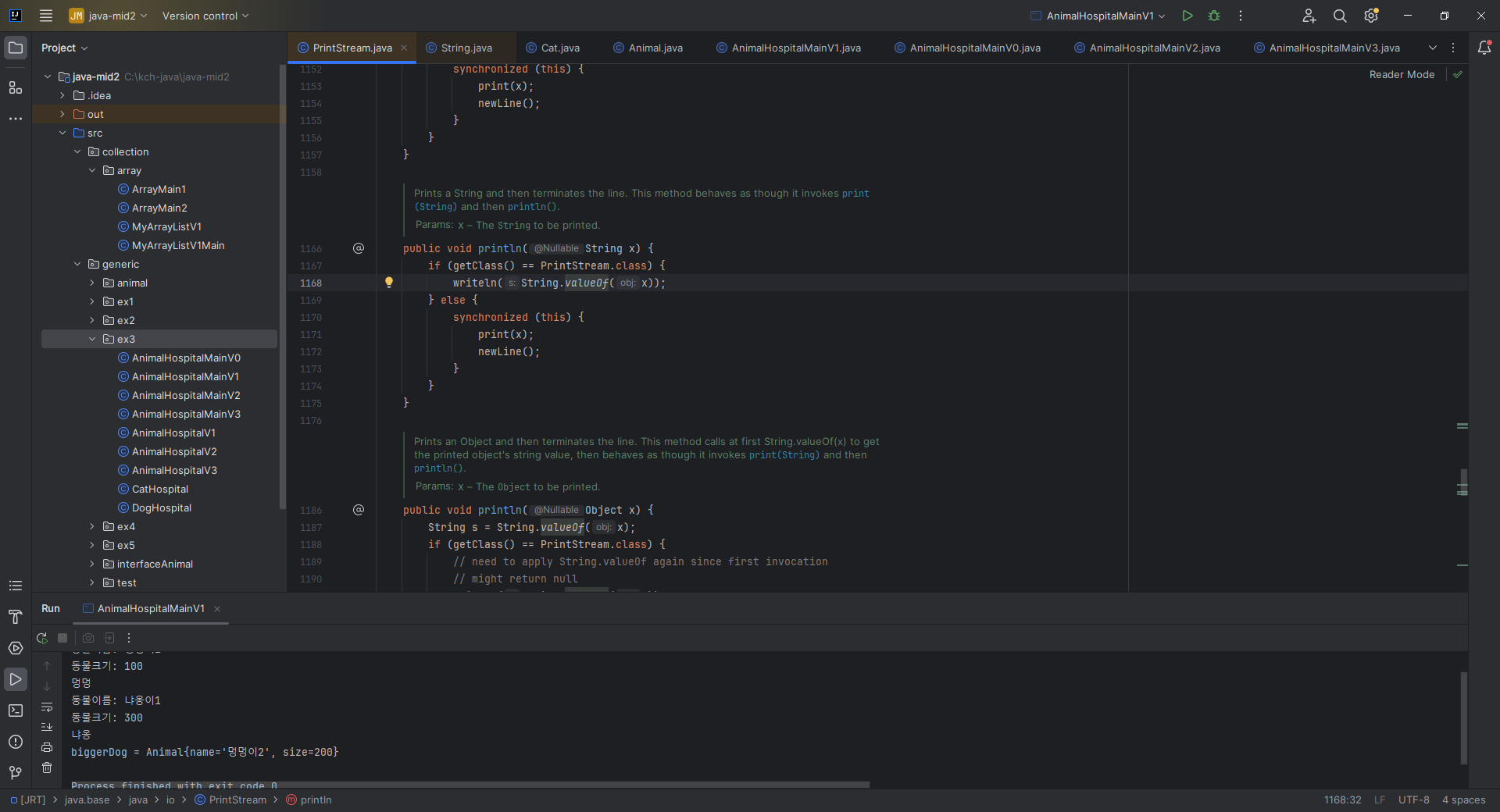This screenshot has height=812, width=1500.
Task: Open more run actions menu in title bar
Action: pos(1241,16)
